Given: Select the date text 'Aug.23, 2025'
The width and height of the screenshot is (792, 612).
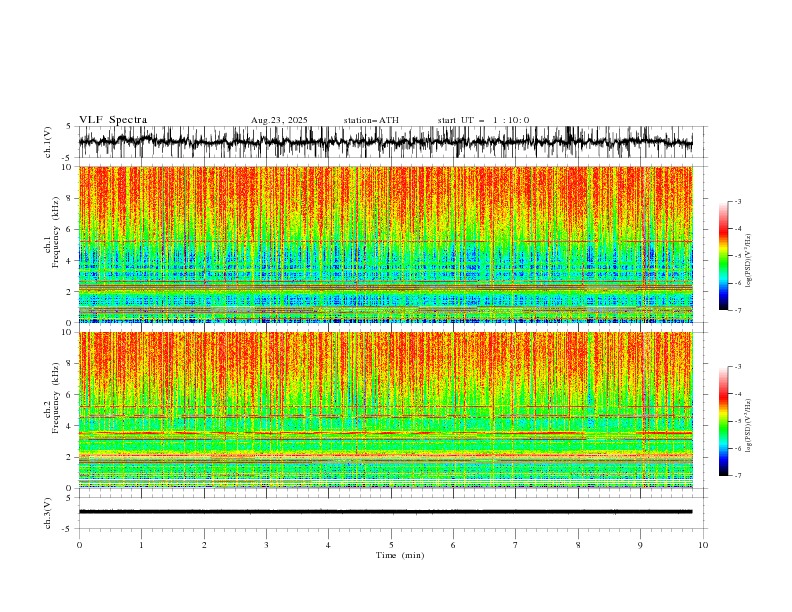Looking at the screenshot, I should [x=279, y=120].
